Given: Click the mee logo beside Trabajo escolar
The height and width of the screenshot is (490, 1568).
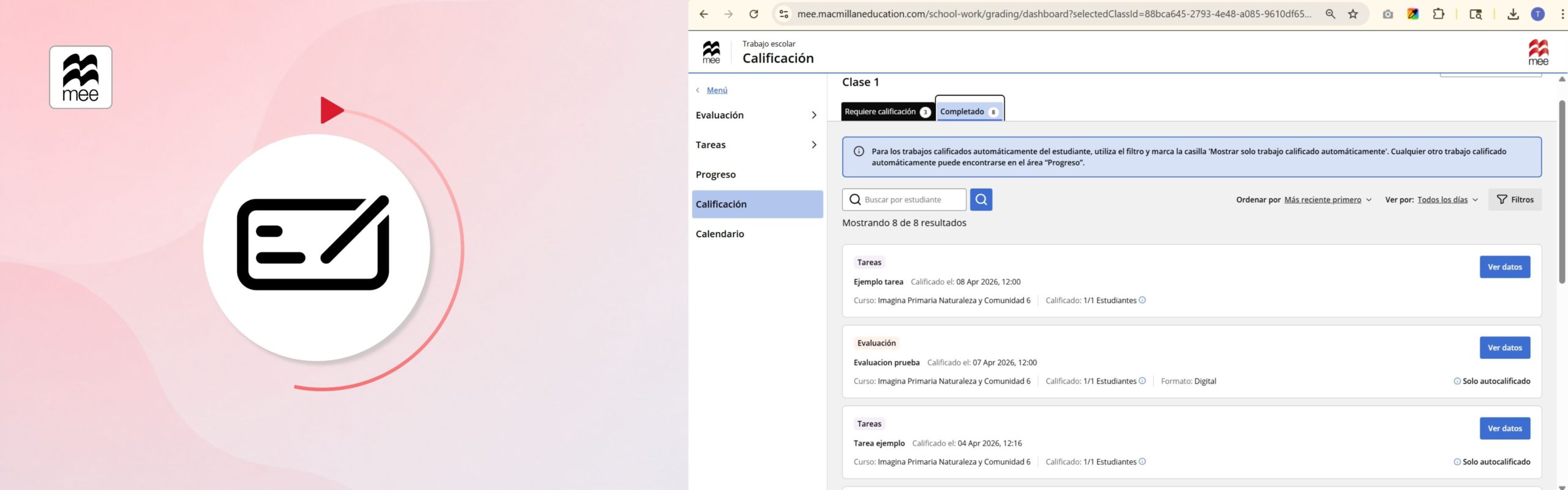Looking at the screenshot, I should click(711, 52).
